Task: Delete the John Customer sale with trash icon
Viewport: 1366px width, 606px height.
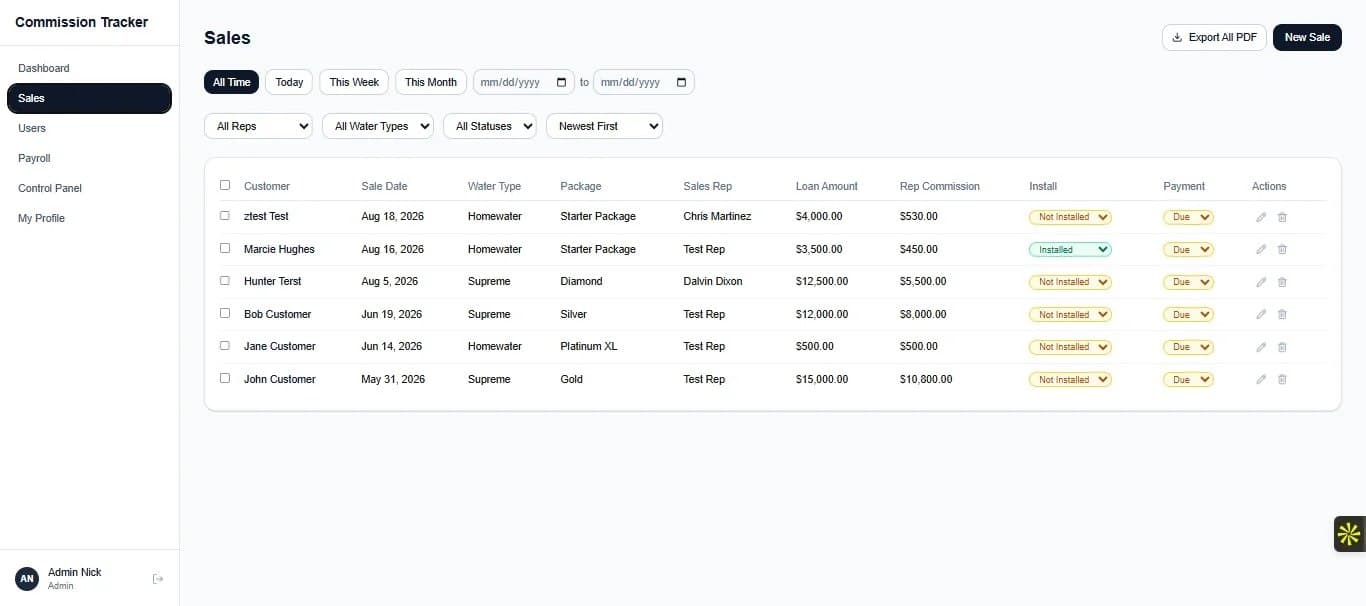Action: point(1282,379)
